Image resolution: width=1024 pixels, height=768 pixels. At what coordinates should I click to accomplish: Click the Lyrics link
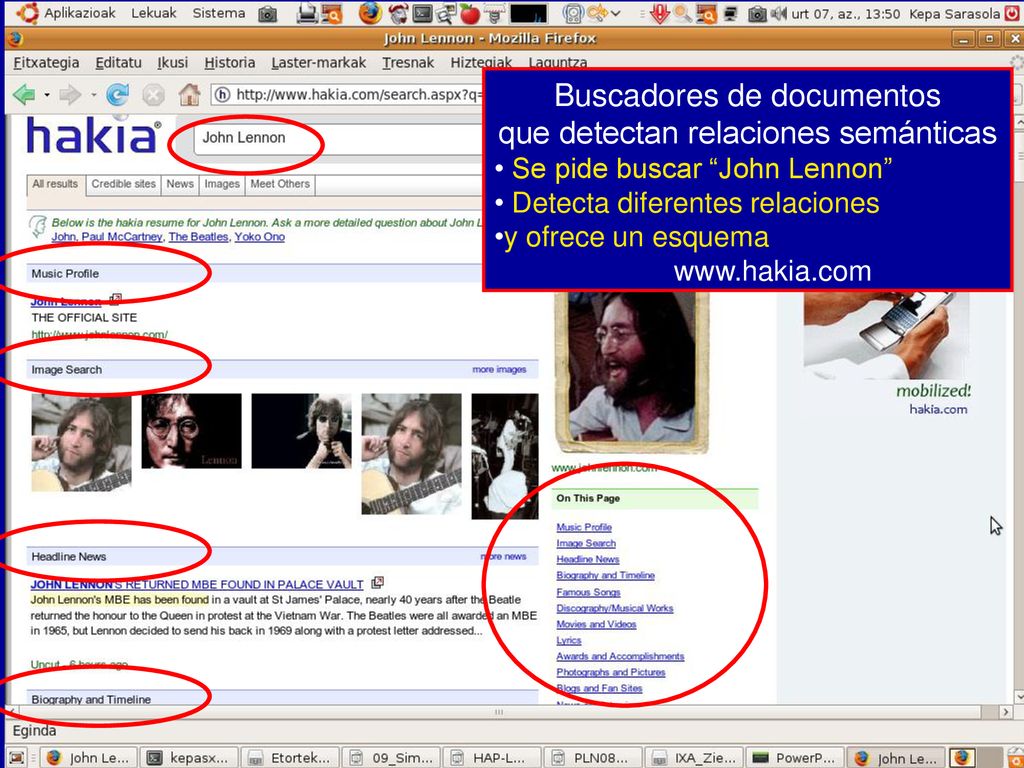coord(569,641)
